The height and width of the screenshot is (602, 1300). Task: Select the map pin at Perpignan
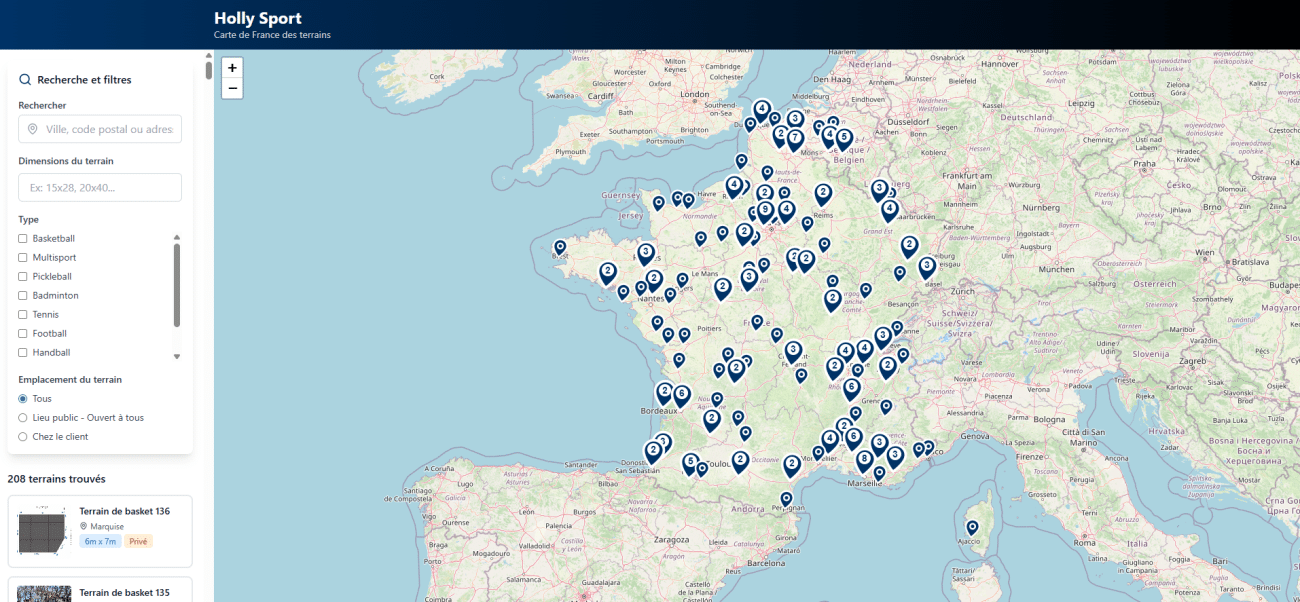coord(786,498)
